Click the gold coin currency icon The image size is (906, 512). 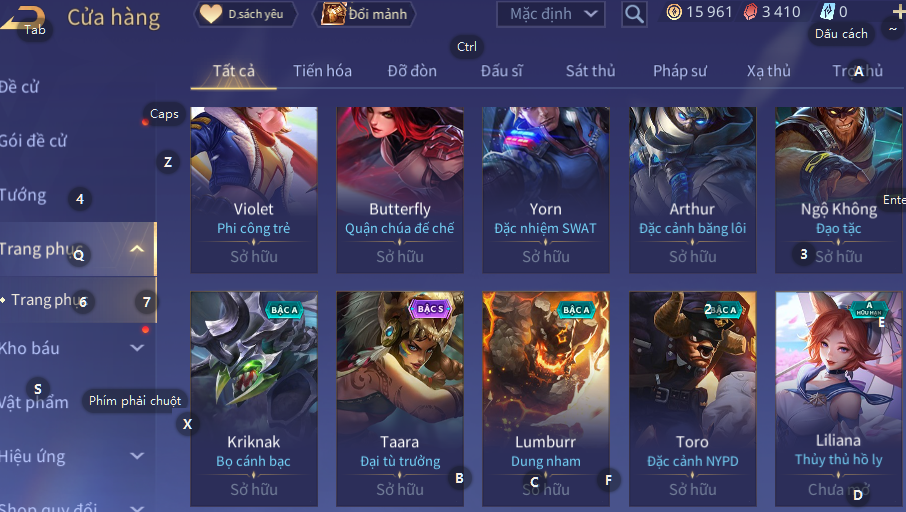pos(674,12)
